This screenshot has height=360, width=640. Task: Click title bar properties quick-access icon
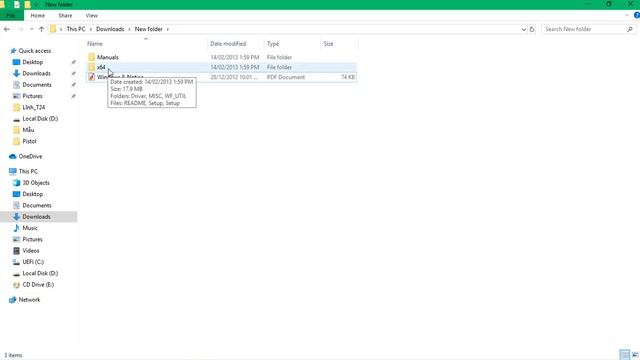coord(17,4)
